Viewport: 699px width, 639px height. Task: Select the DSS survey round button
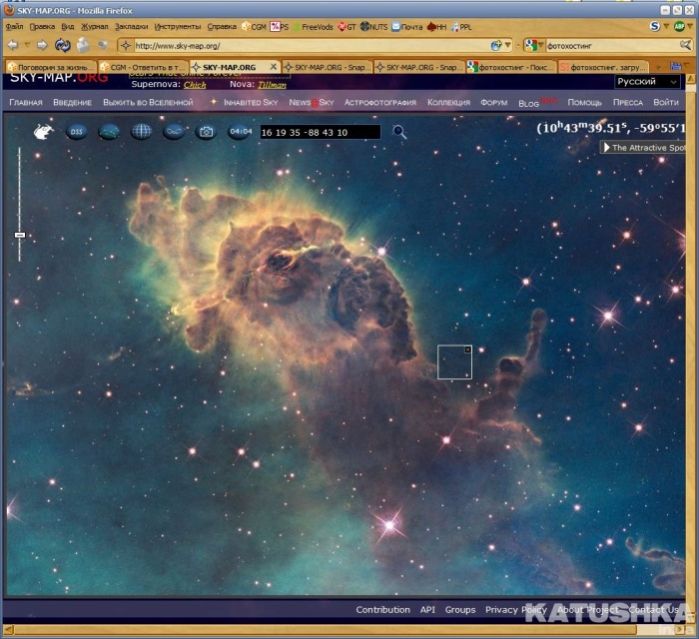[76, 132]
